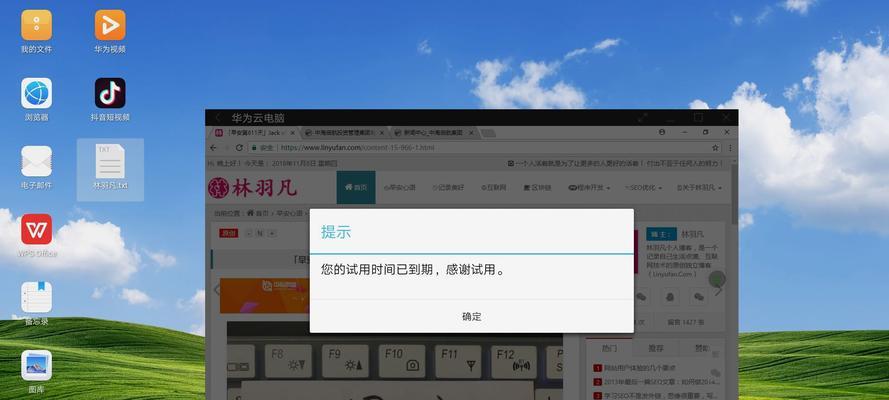Viewport: 889px width, 400px height.
Task: Click 首页 in the breadcrumb path
Action: [257, 214]
